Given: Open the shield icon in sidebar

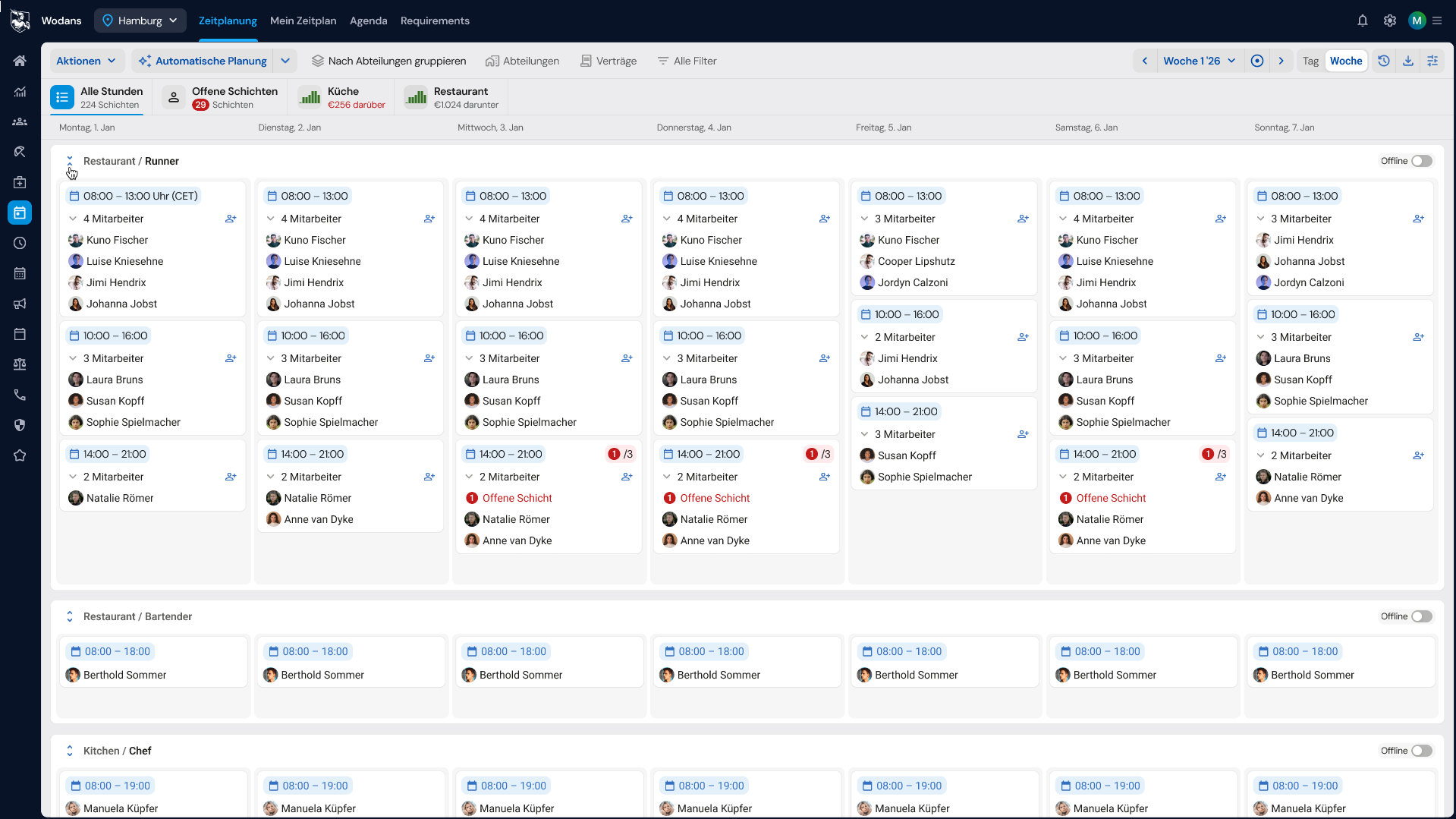Looking at the screenshot, I should [x=20, y=425].
